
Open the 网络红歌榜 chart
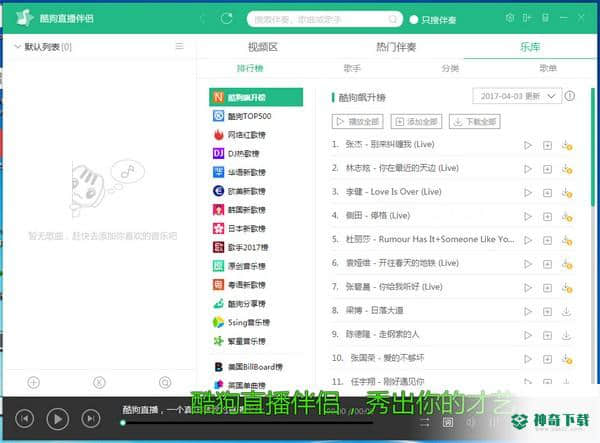[256, 135]
